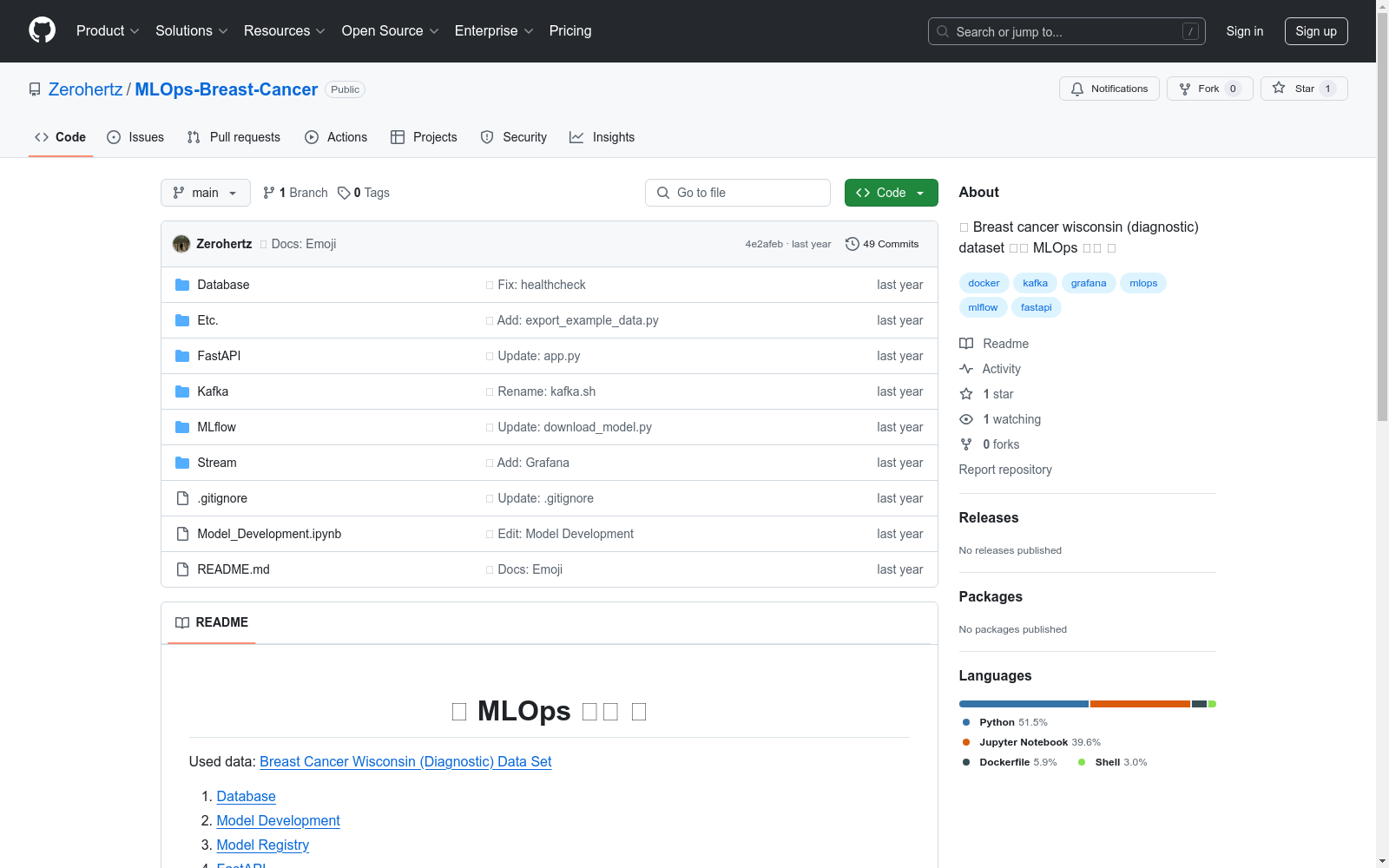Click the repository icon beside Zerohertz
The width and height of the screenshot is (1389, 868).
(x=35, y=89)
